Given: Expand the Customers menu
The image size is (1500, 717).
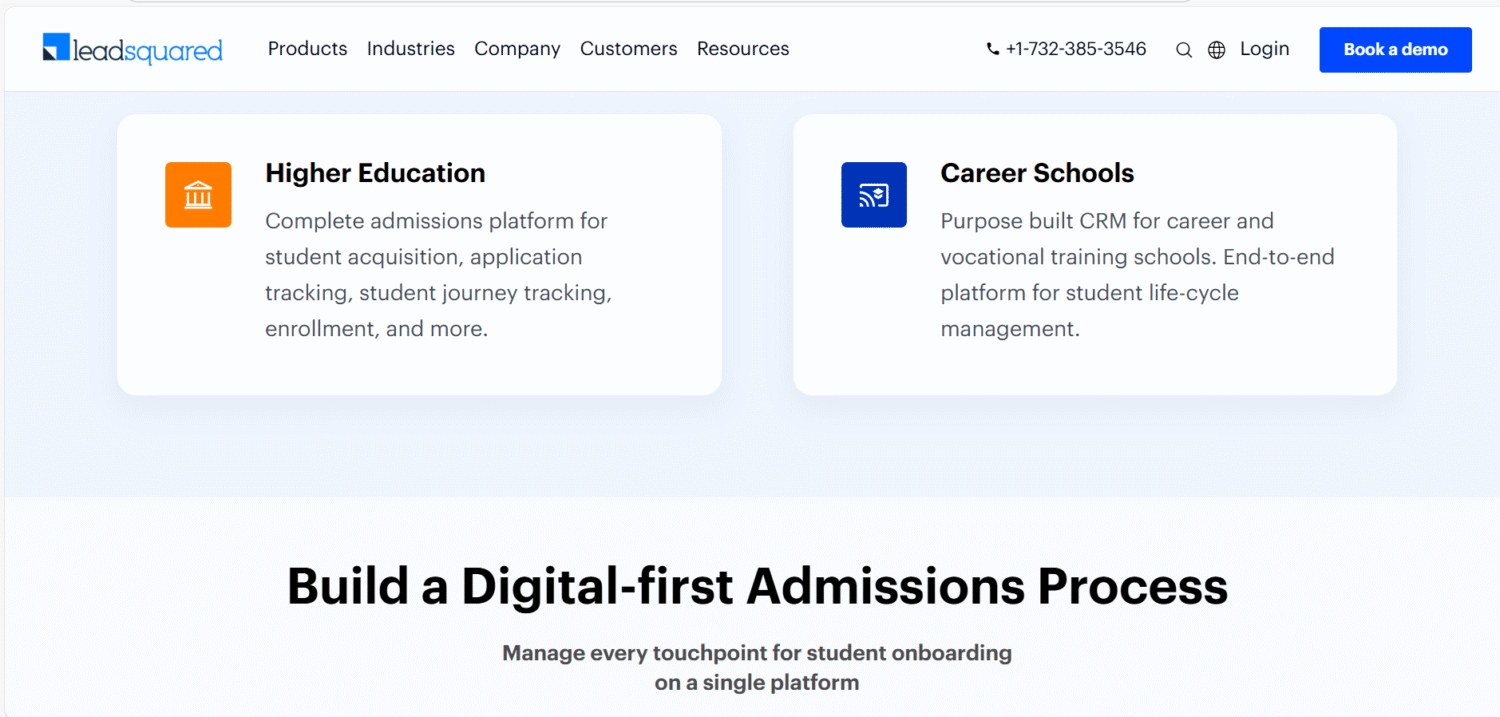Looking at the screenshot, I should pos(628,49).
